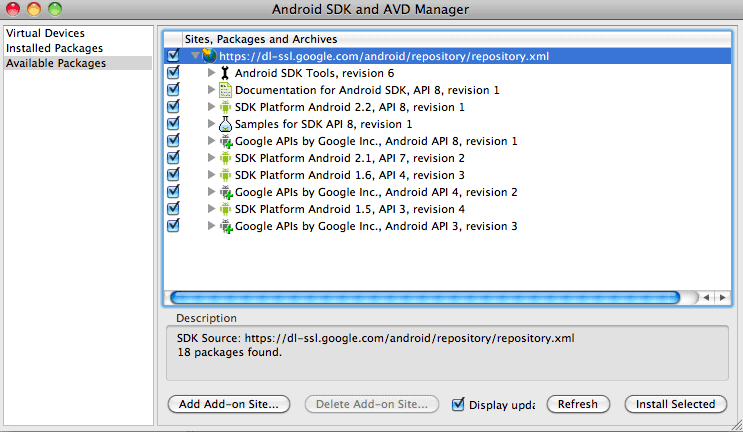Click the scroll right arrow

click(723, 297)
